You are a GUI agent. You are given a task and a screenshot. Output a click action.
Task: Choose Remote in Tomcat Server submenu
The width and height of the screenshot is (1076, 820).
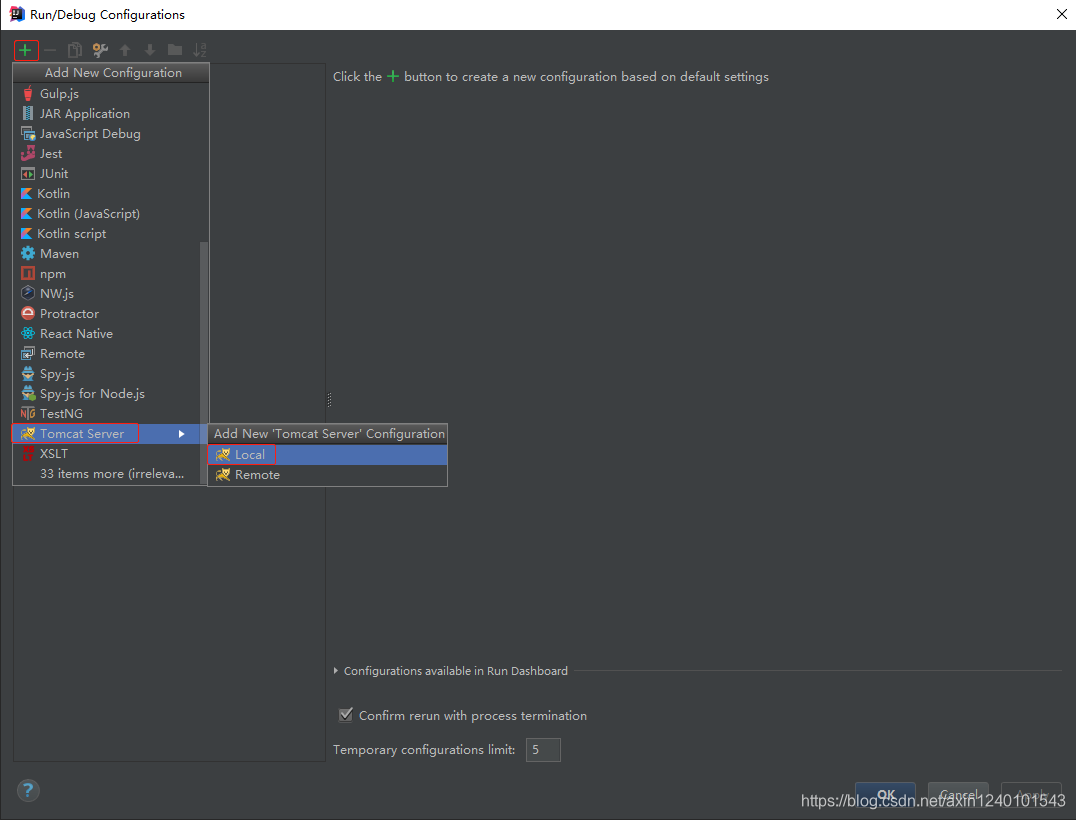click(x=327, y=475)
